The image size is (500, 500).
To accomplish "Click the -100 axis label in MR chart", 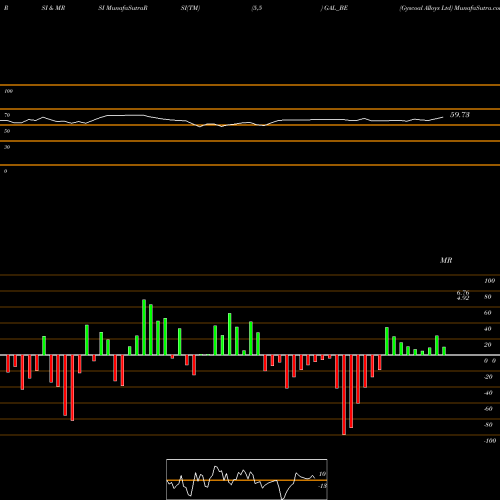I will tap(490, 441).
